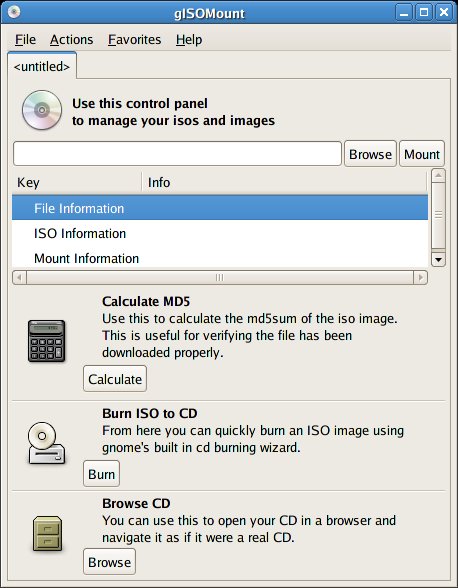This screenshot has width=458, height=588.
Task: Click the Calculate button for MD5
Action: pyautogui.click(x=115, y=379)
